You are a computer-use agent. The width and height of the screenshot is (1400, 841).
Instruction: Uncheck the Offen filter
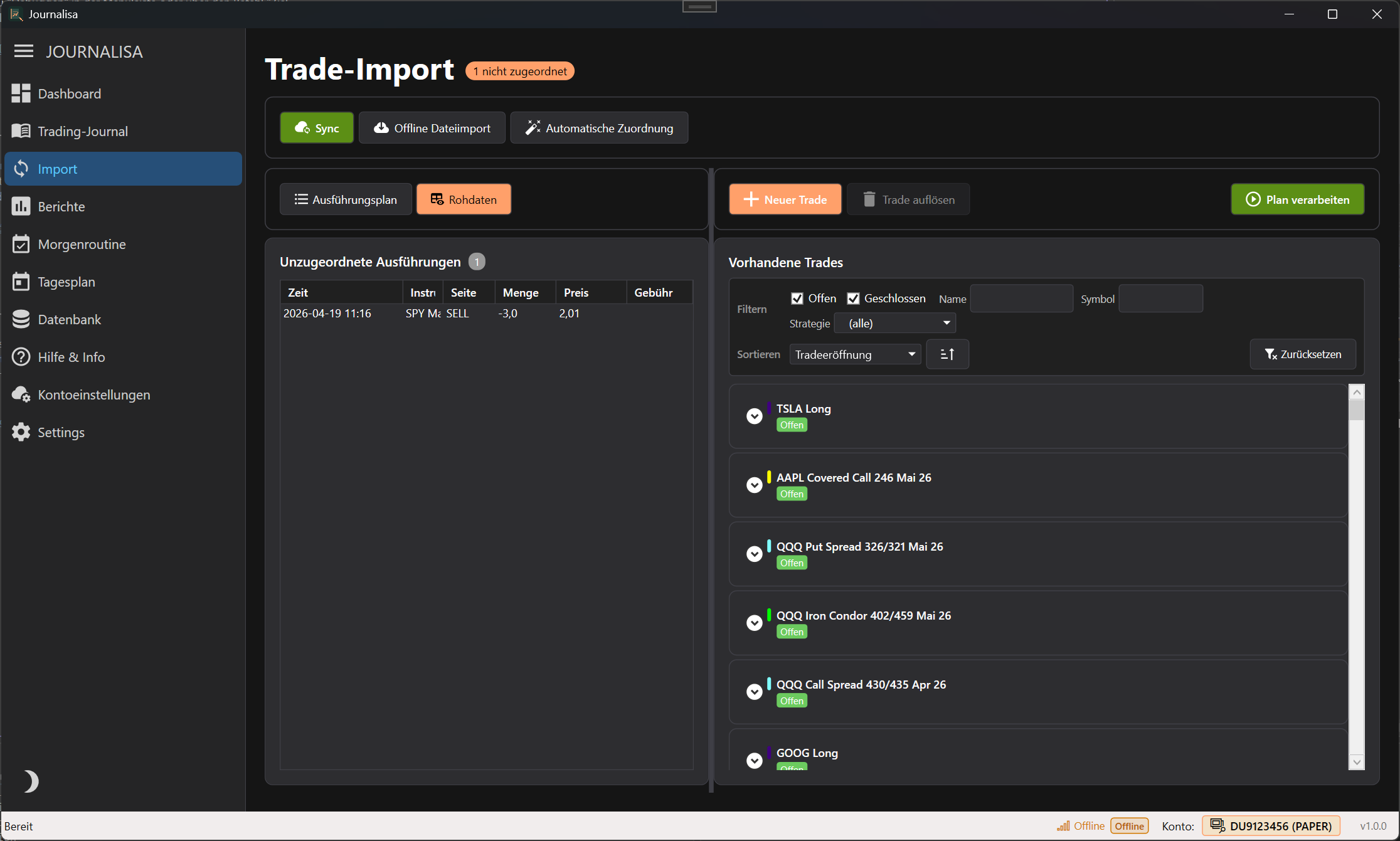(797, 298)
